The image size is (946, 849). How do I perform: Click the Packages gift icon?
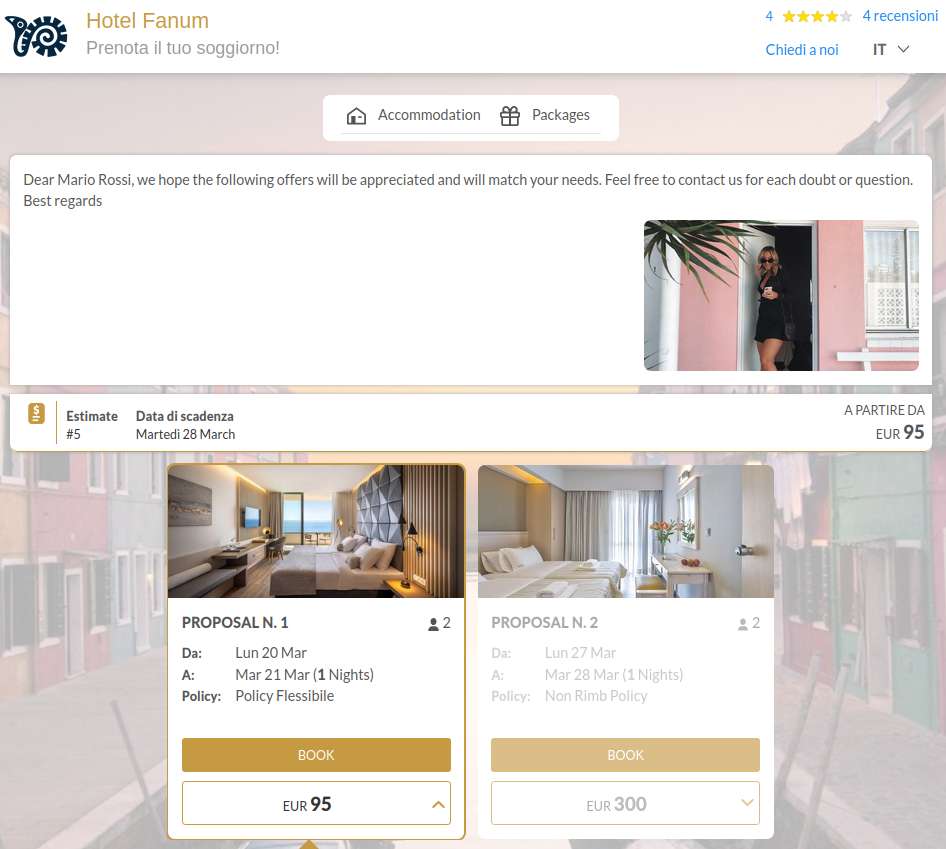tap(510, 115)
